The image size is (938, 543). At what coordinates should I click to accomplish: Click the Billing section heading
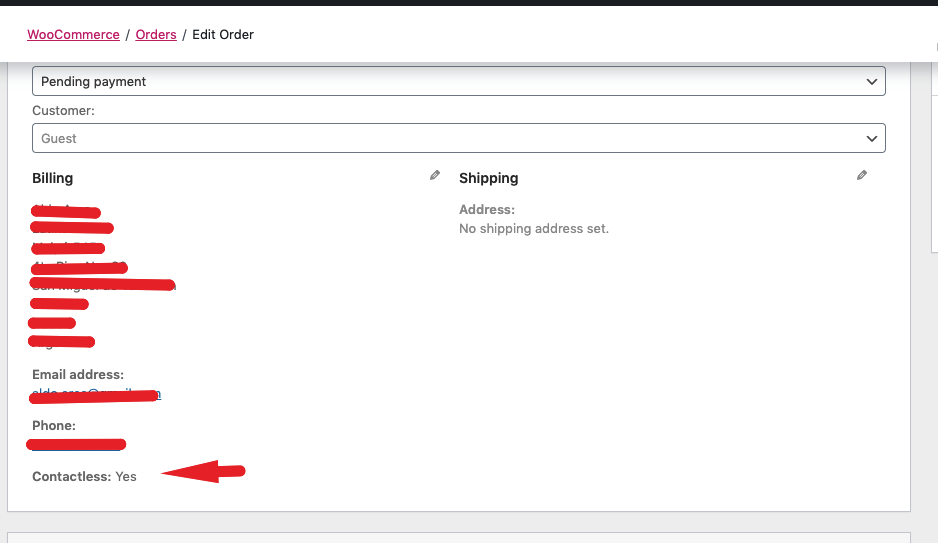coord(53,178)
